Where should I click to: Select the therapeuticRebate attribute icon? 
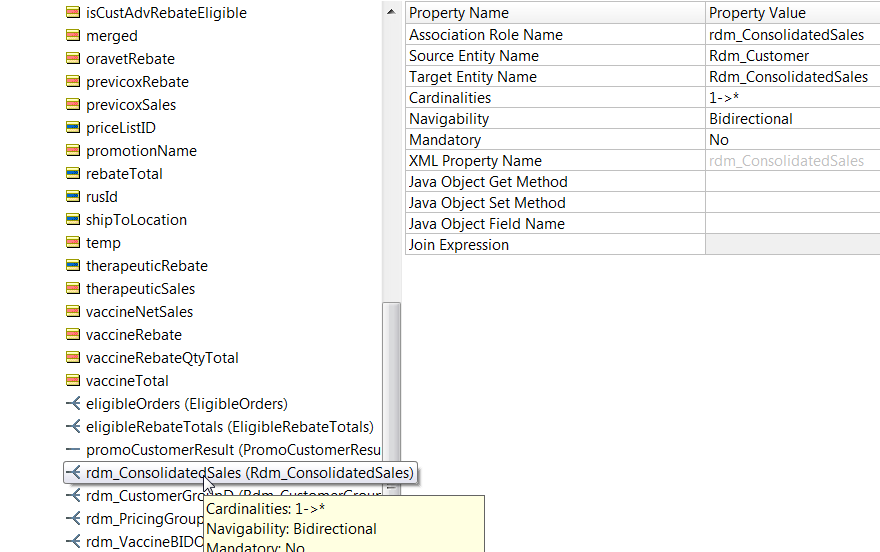[x=73, y=265]
